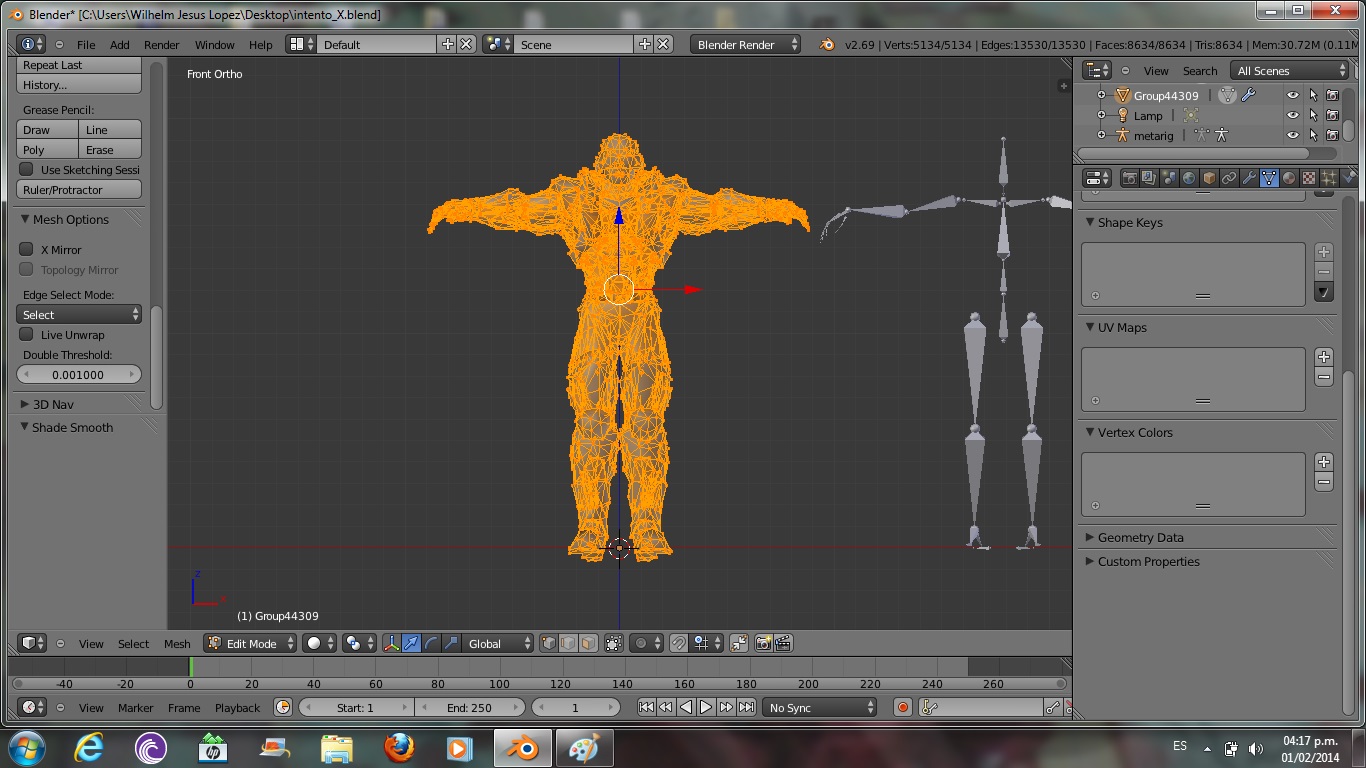
Task: Click the OpenGL render image camera icon
Action: coord(764,644)
